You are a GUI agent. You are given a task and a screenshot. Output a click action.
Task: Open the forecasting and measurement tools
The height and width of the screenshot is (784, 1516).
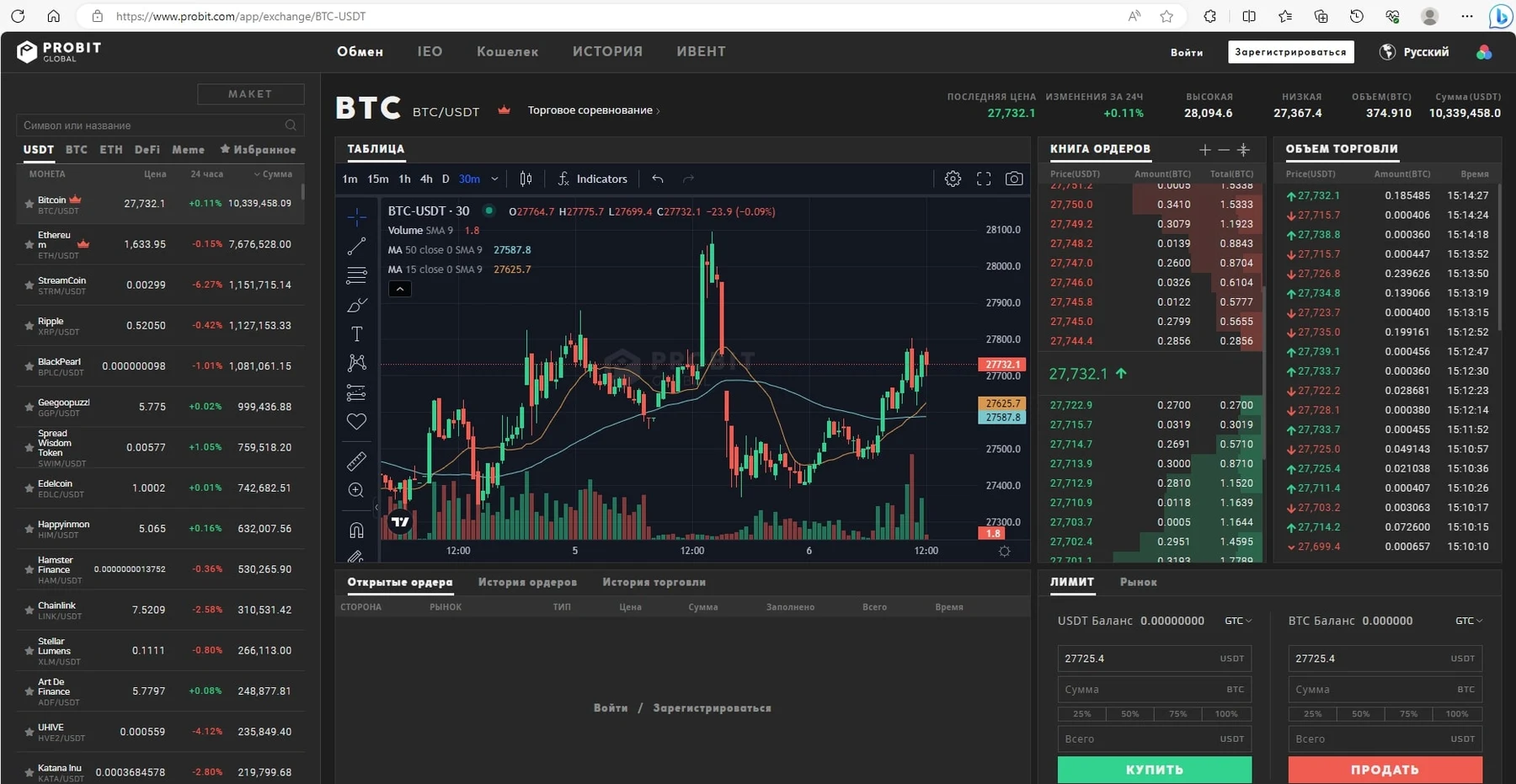coord(357,392)
